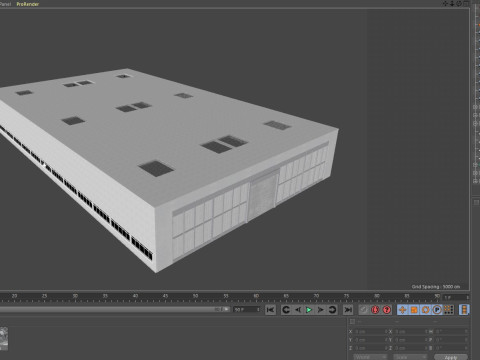
Task: Click the stepper on the end frame field
Action: 258,310
